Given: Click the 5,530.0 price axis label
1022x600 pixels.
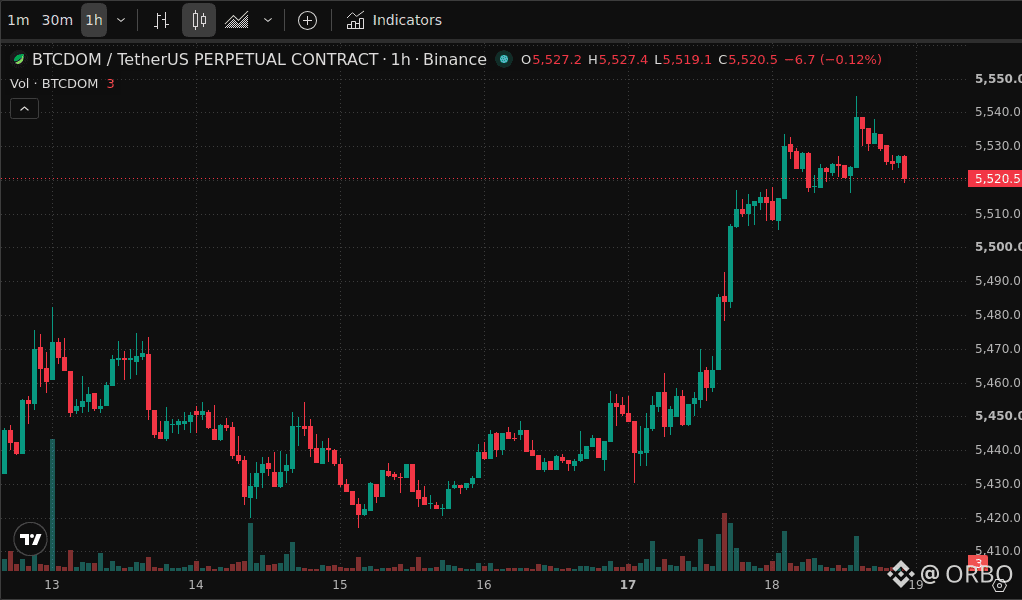Looking at the screenshot, I should coord(998,146).
